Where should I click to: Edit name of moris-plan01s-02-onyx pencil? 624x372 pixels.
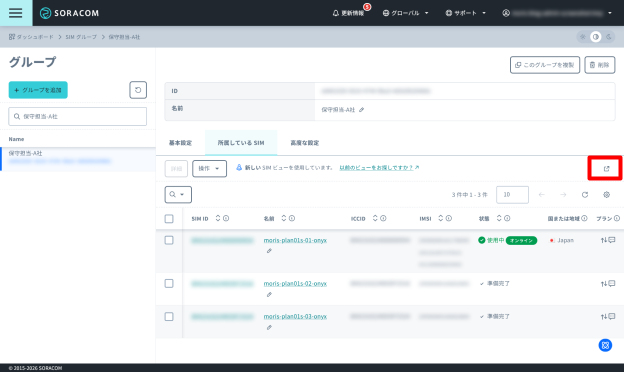[269, 295]
